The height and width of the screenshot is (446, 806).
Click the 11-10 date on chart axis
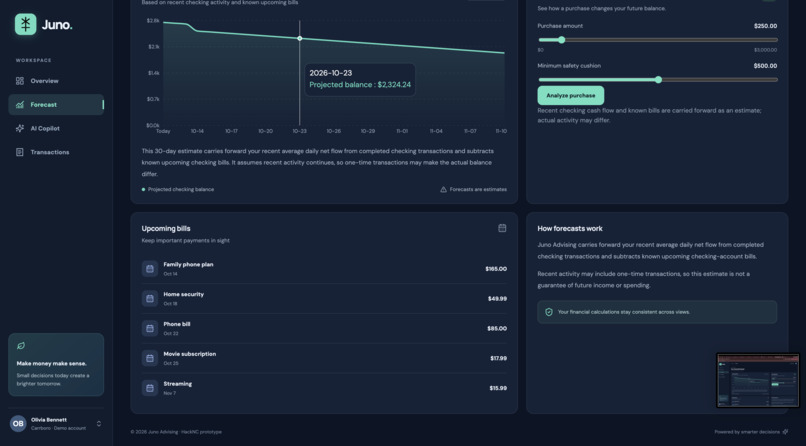pos(501,131)
